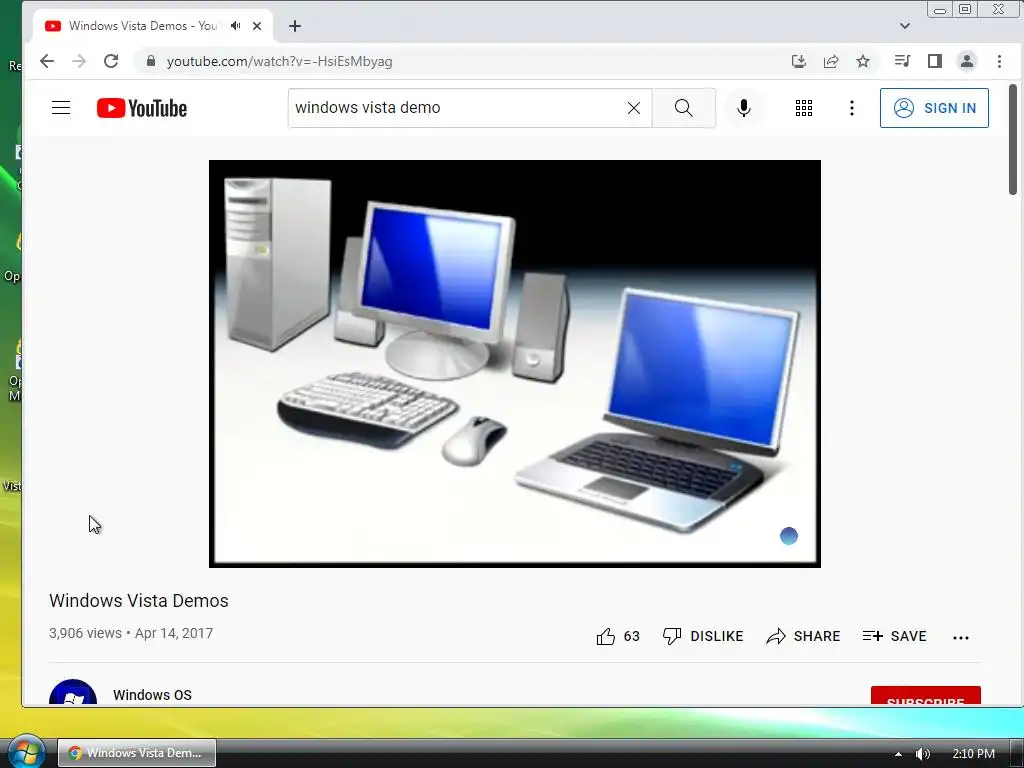
Task: Click the Chrome taskbar button
Action: 136,753
